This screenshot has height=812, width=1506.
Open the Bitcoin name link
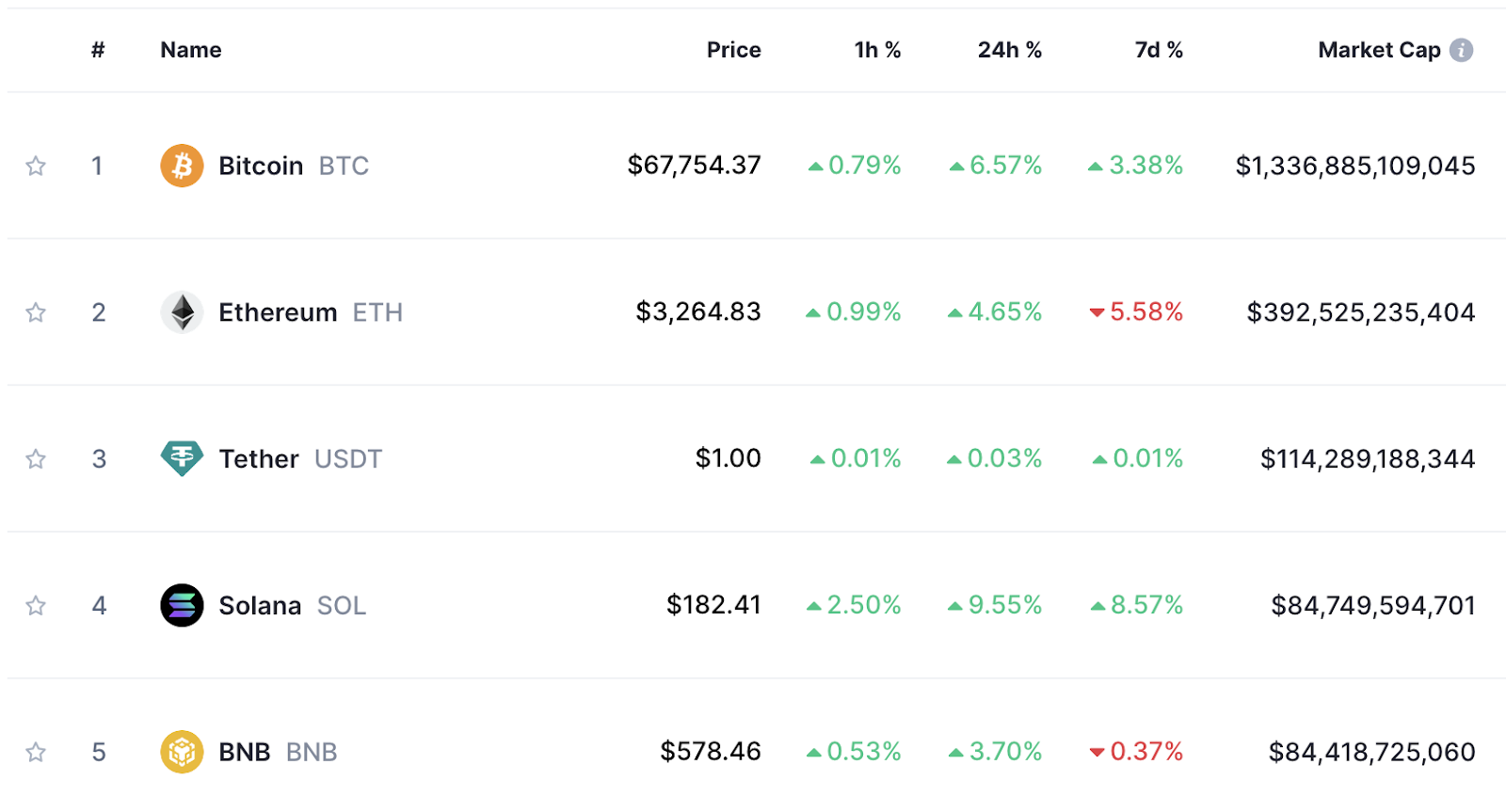pyautogui.click(x=261, y=167)
